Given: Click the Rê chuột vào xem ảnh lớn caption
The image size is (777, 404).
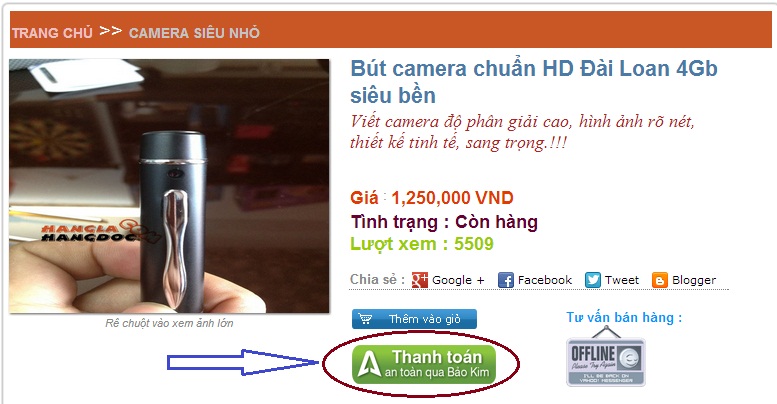Looking at the screenshot, I should click(169, 323).
